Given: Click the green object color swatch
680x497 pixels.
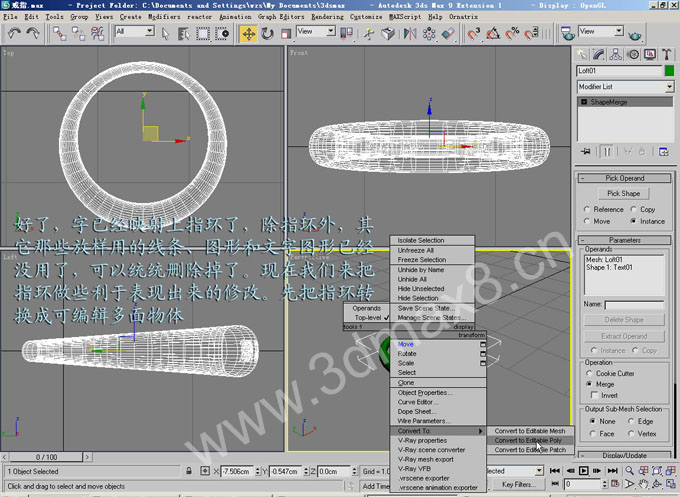Looking at the screenshot, I should [x=669, y=71].
